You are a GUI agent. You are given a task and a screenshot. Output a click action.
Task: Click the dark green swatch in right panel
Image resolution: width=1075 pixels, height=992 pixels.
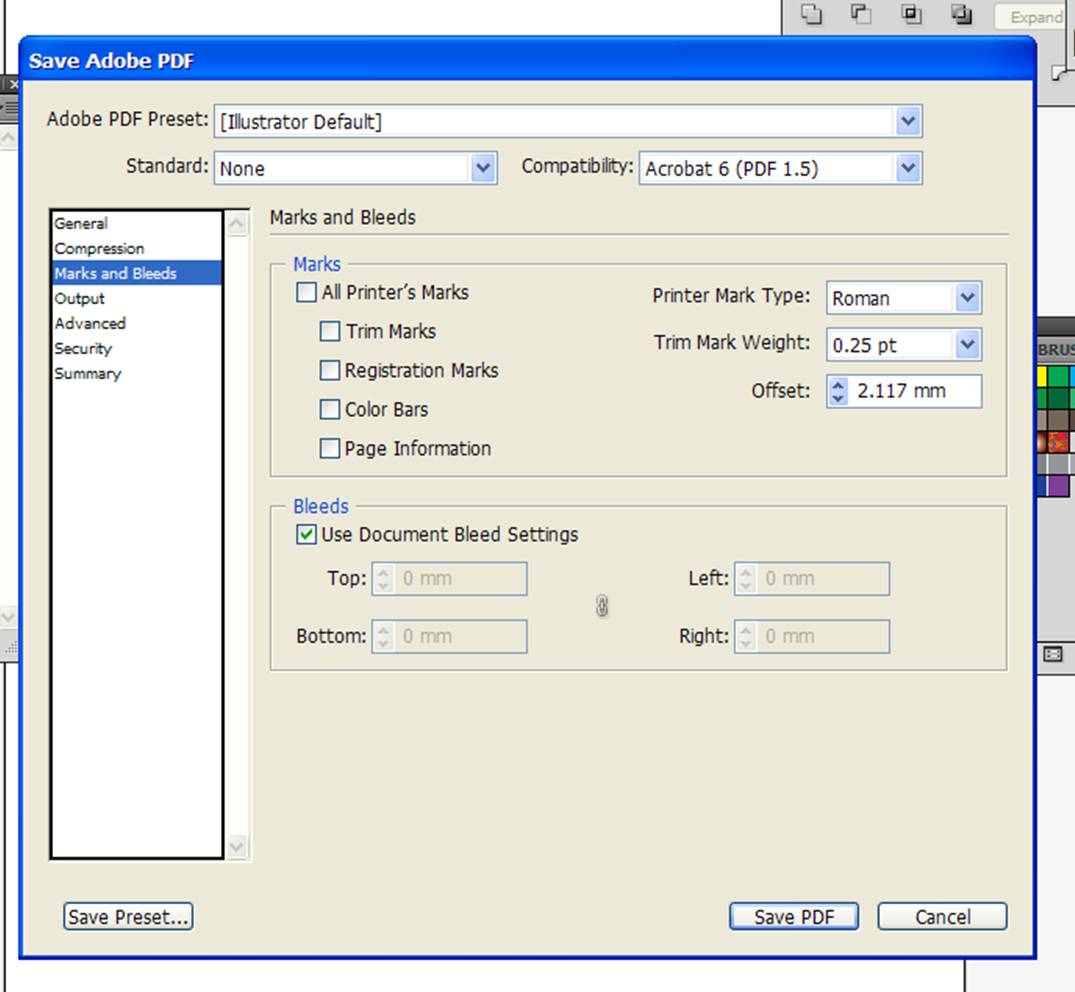pos(1059,398)
